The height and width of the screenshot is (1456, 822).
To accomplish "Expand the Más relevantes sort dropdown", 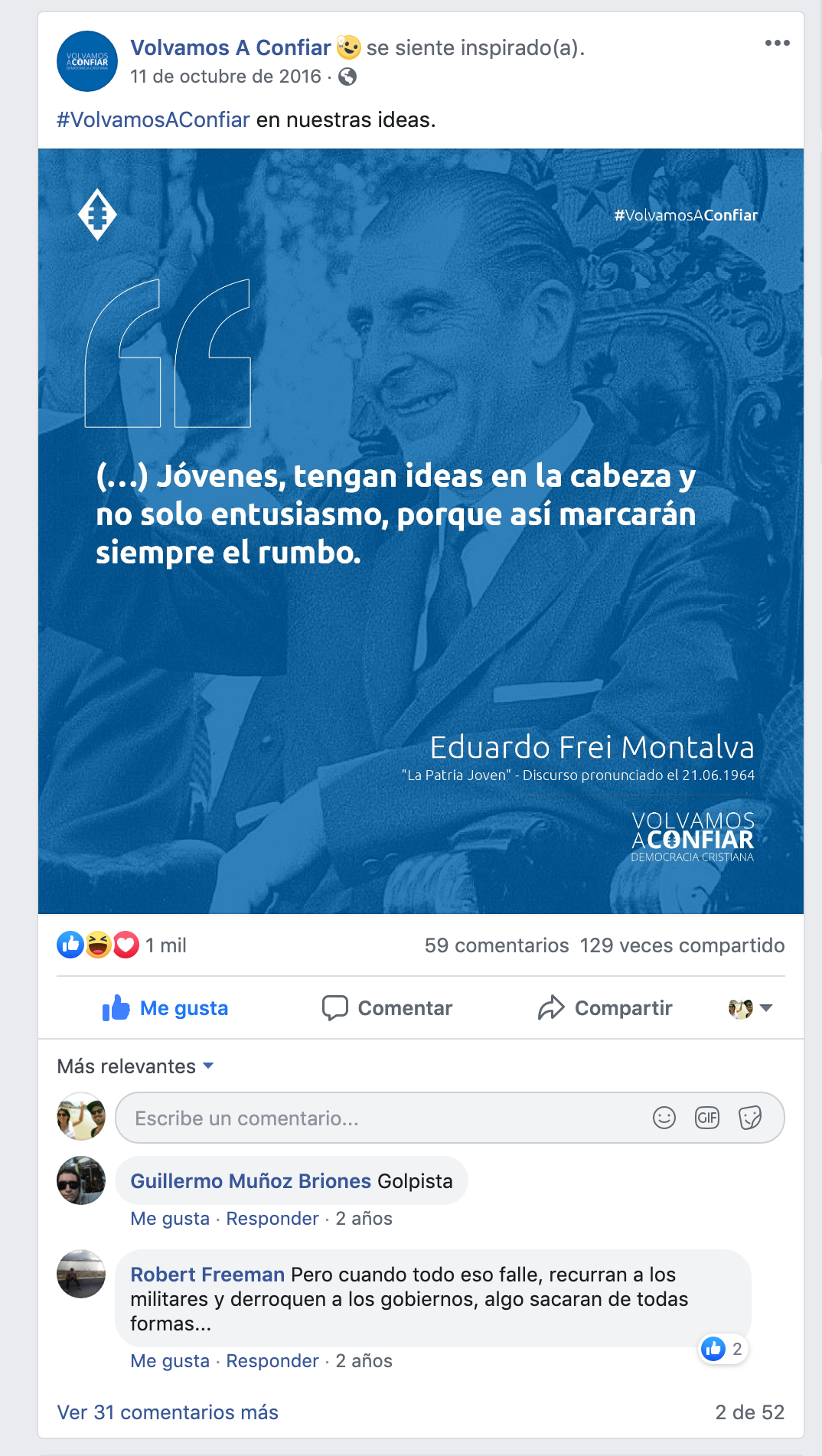I will pos(135,1066).
